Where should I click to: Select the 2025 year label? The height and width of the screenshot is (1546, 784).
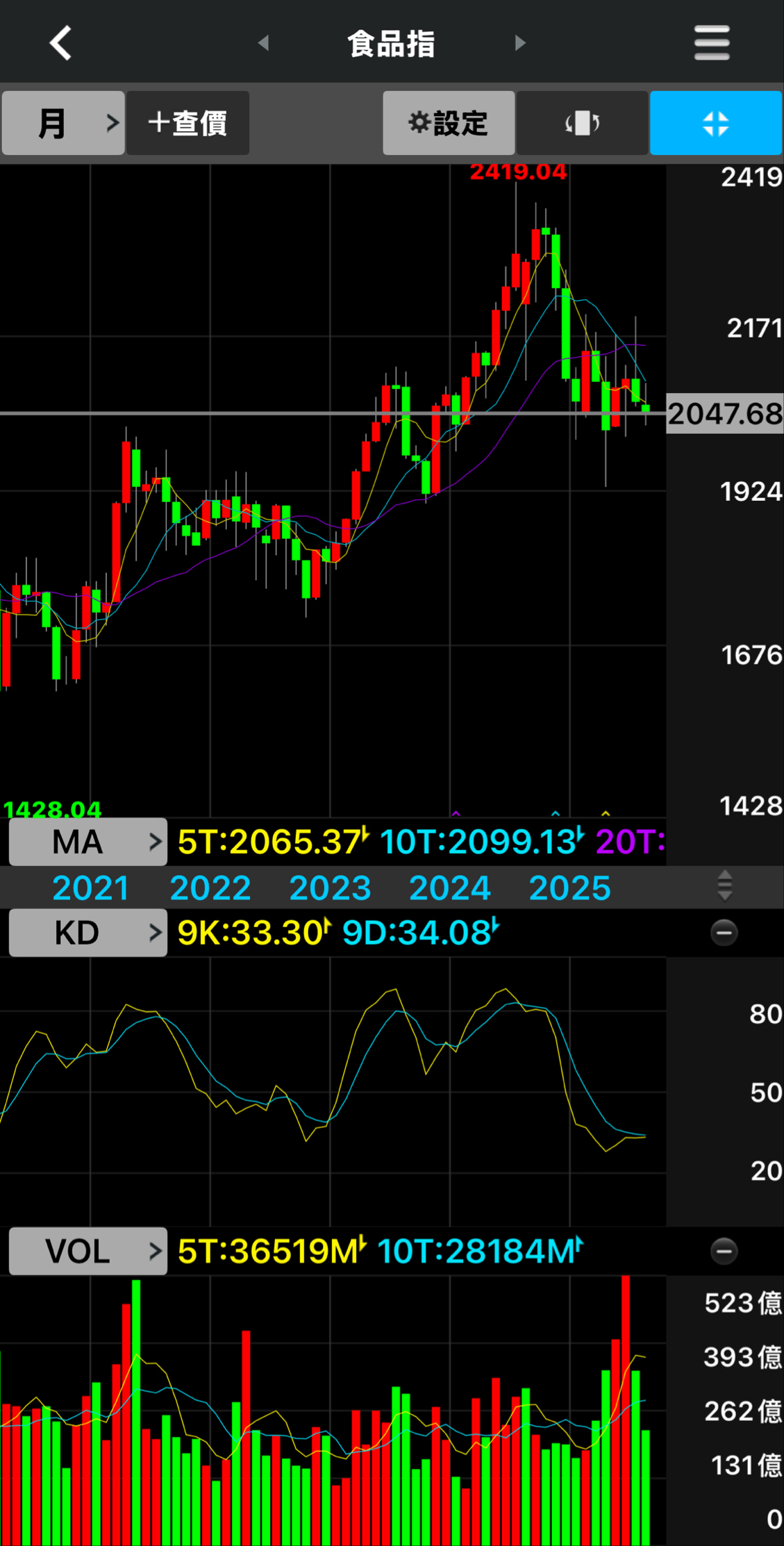click(x=570, y=888)
